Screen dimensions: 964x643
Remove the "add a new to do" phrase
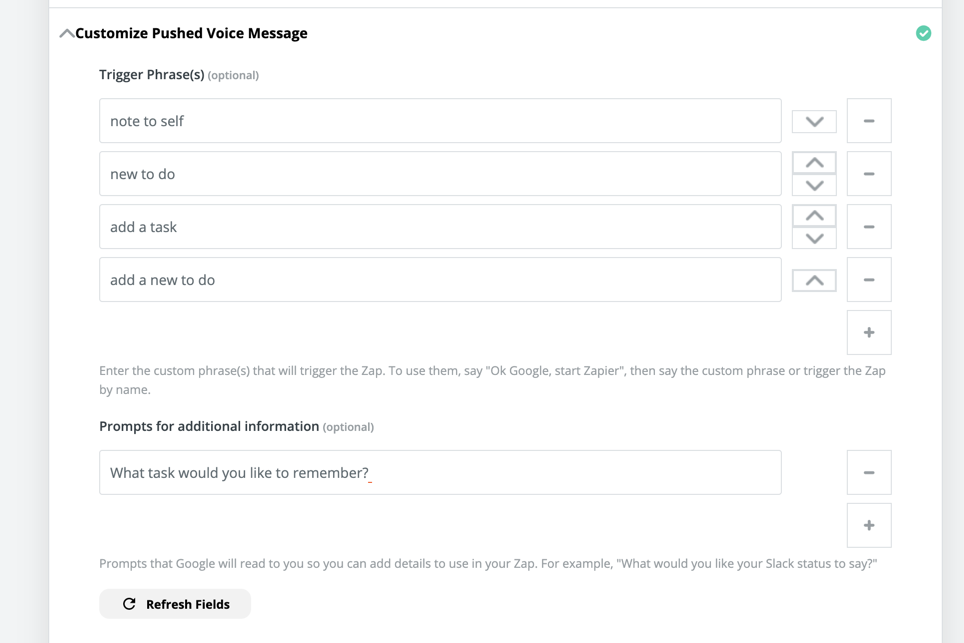click(x=868, y=280)
